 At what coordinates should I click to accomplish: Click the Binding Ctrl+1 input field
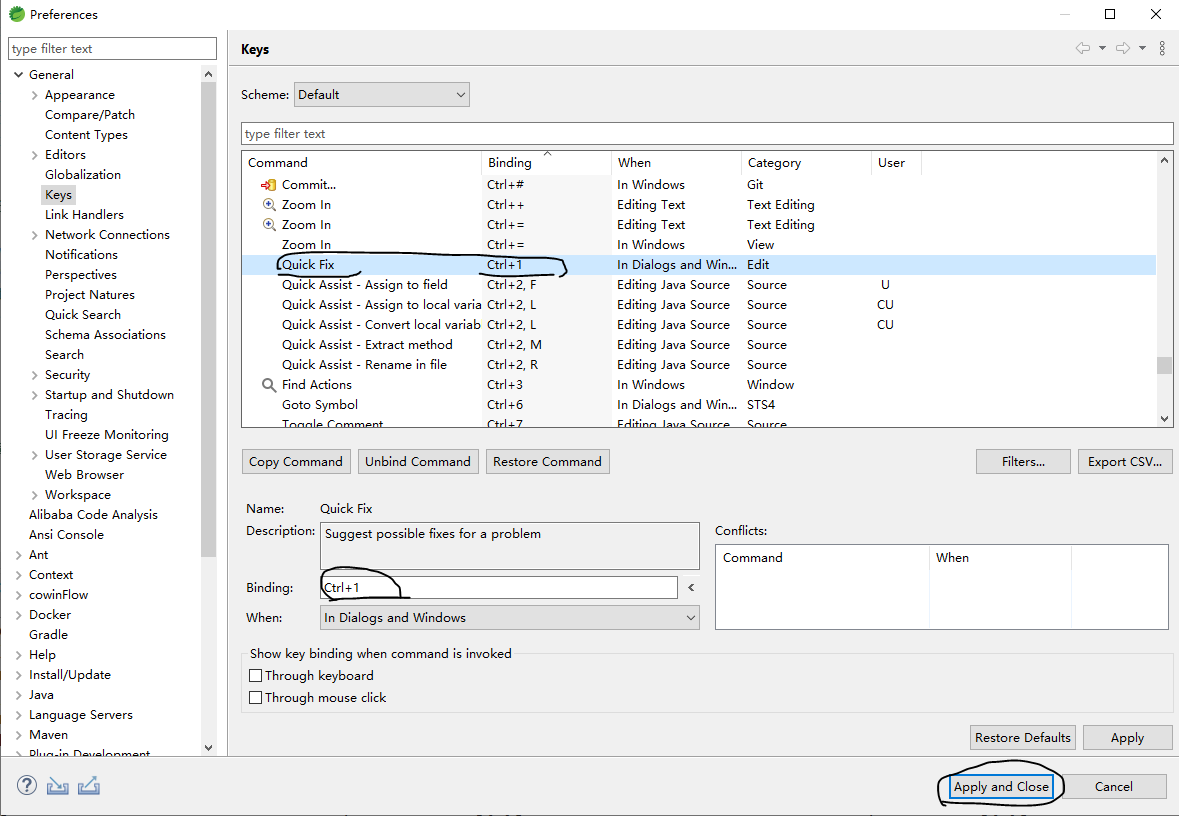(499, 587)
